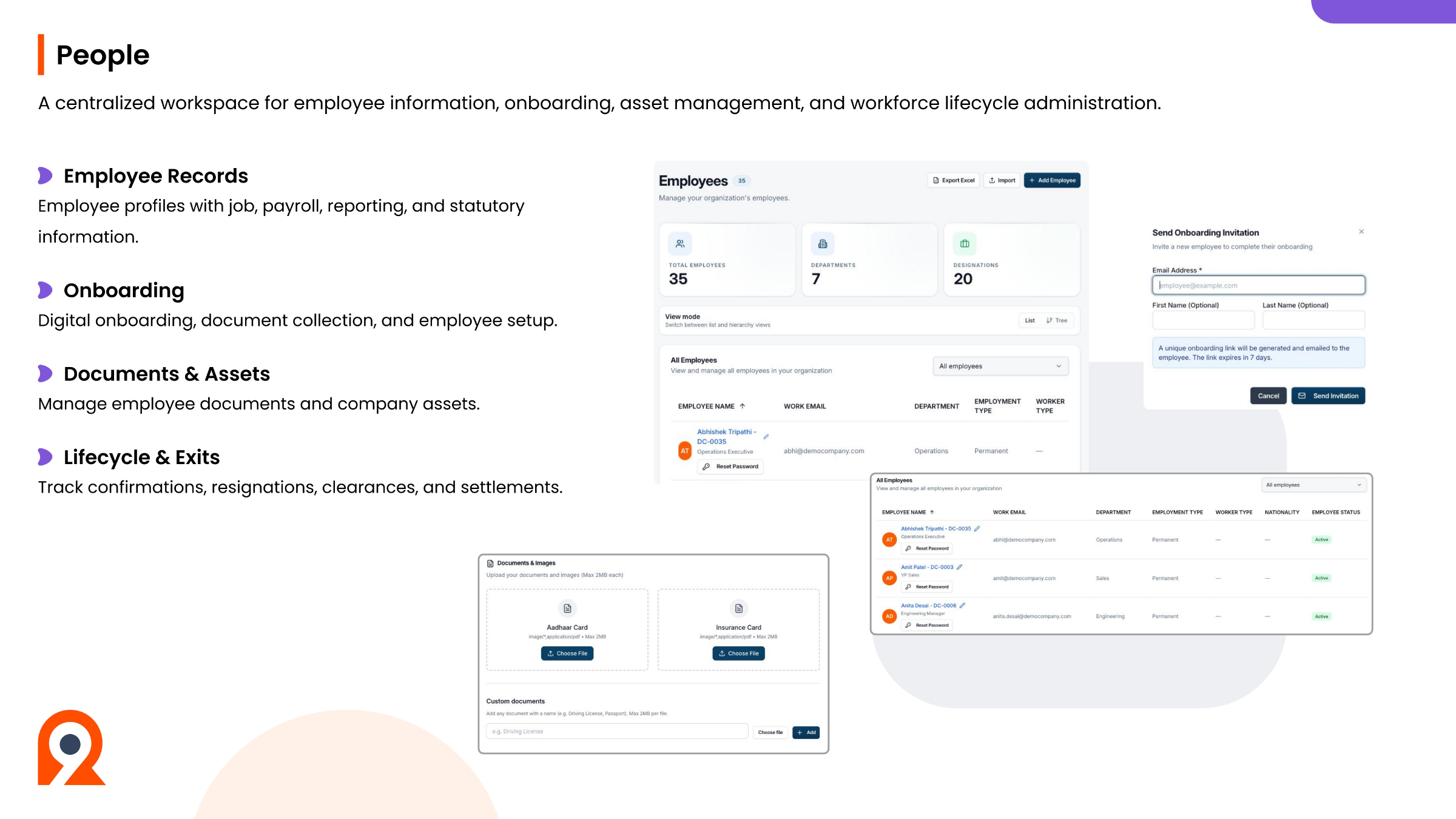1456x819 pixels.
Task: Switch view mode to List
Action: 1030,320
